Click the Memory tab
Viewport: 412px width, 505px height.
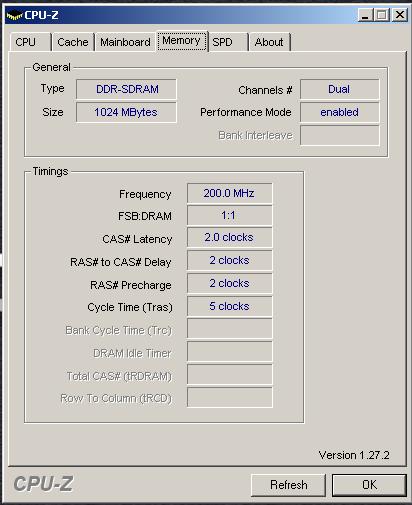pos(182,41)
